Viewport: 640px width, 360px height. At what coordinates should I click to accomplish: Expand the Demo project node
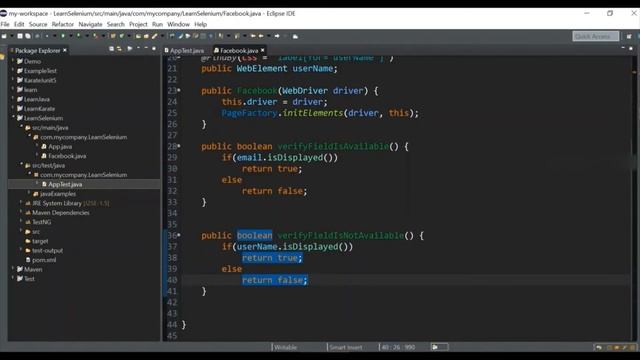(13, 61)
